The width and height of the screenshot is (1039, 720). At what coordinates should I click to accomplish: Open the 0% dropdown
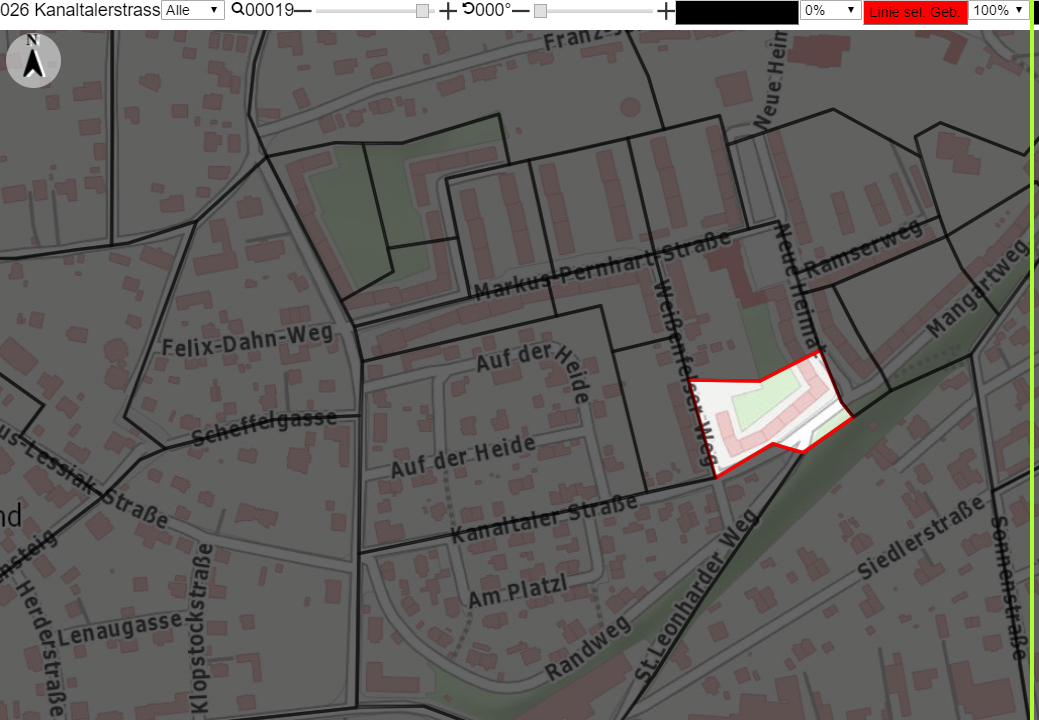click(830, 10)
